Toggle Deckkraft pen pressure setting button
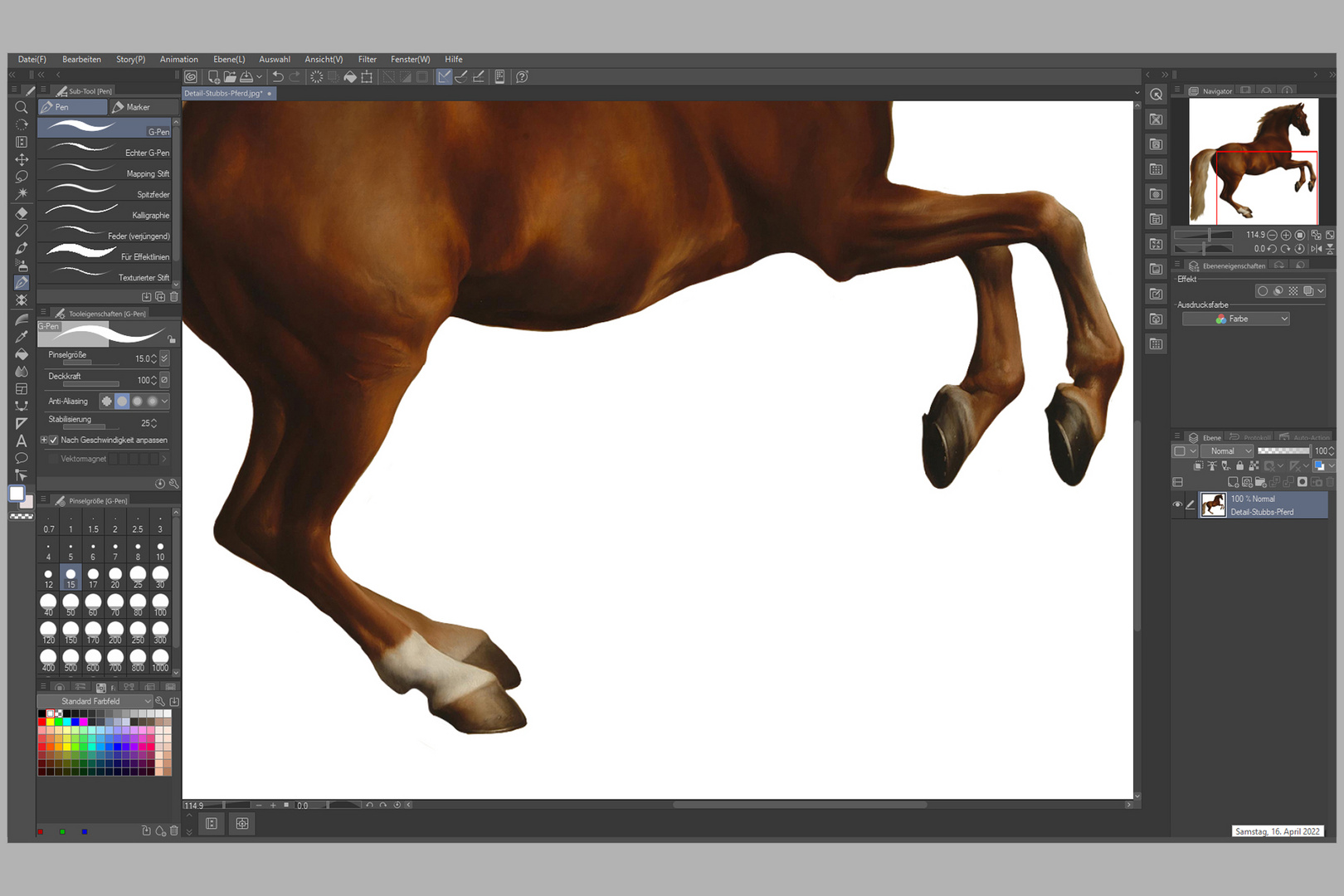The width and height of the screenshot is (1344, 896). 164,380
